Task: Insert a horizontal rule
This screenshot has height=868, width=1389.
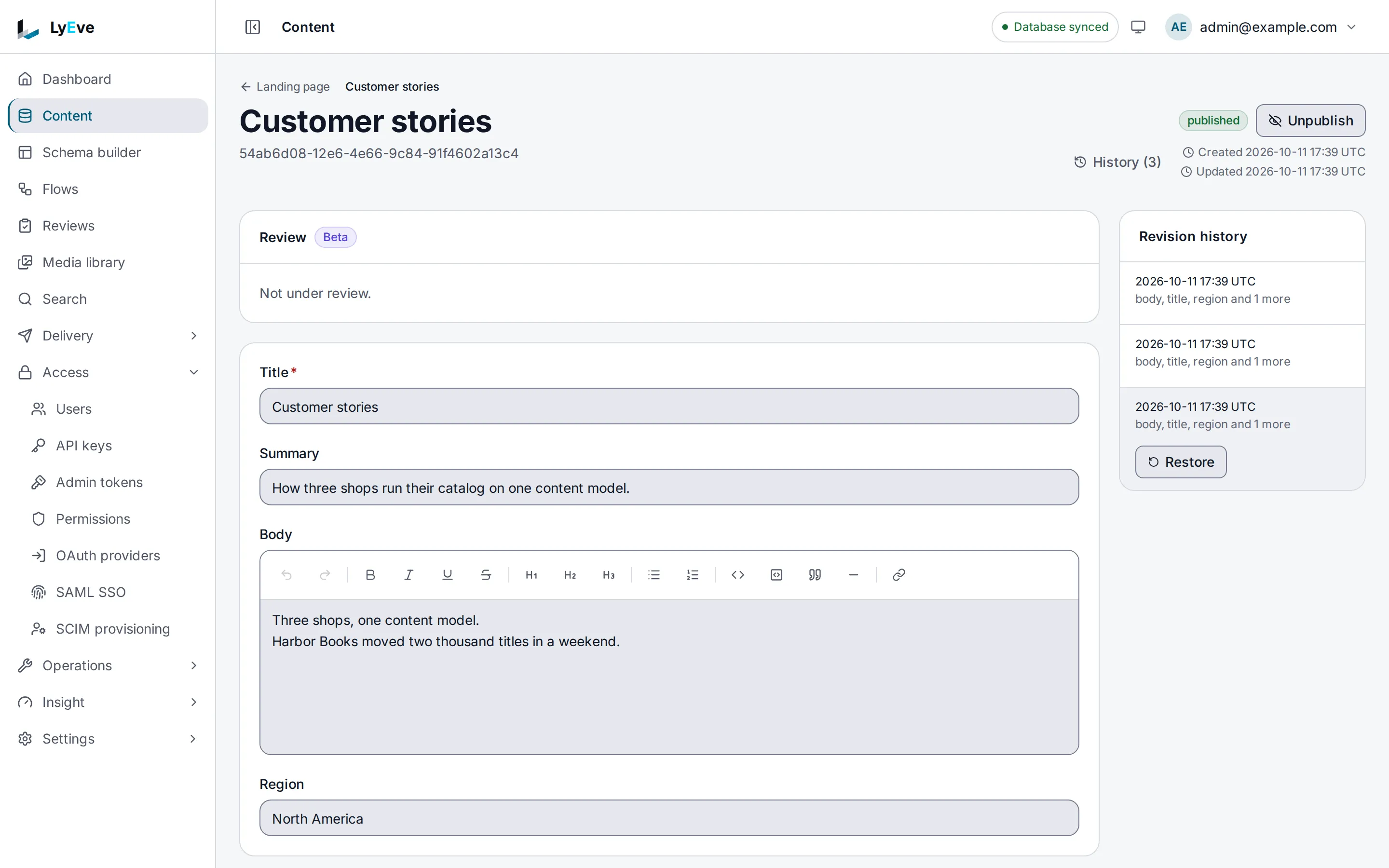Action: coord(854,575)
